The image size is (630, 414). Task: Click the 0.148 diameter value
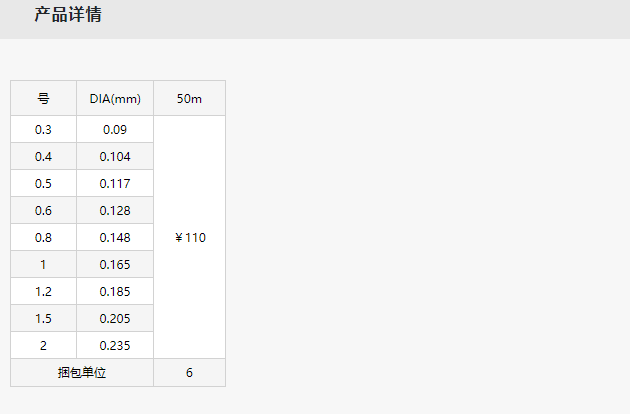click(x=115, y=237)
